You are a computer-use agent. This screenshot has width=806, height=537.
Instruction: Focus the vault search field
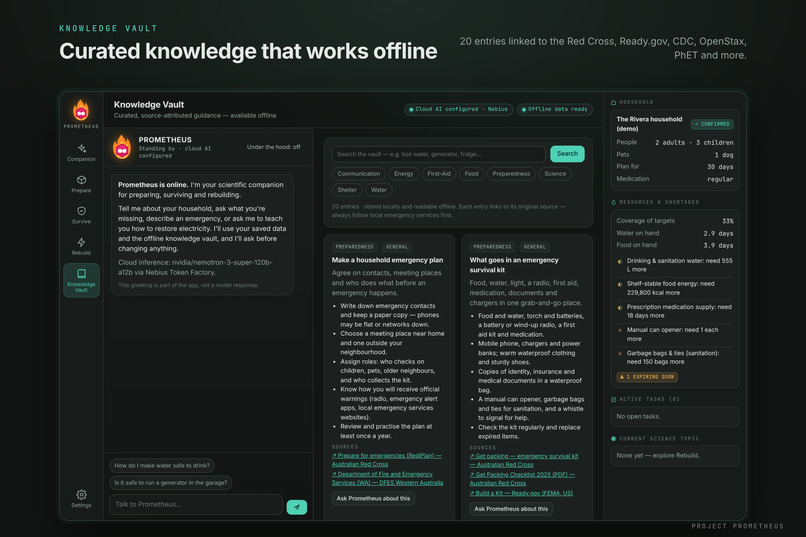click(x=438, y=154)
